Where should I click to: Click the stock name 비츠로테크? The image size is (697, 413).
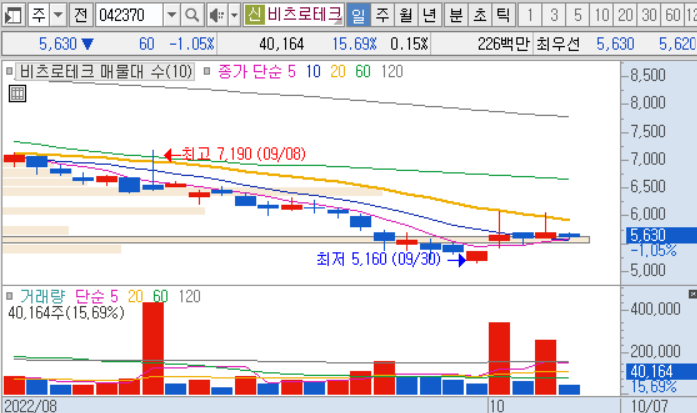click(x=304, y=14)
